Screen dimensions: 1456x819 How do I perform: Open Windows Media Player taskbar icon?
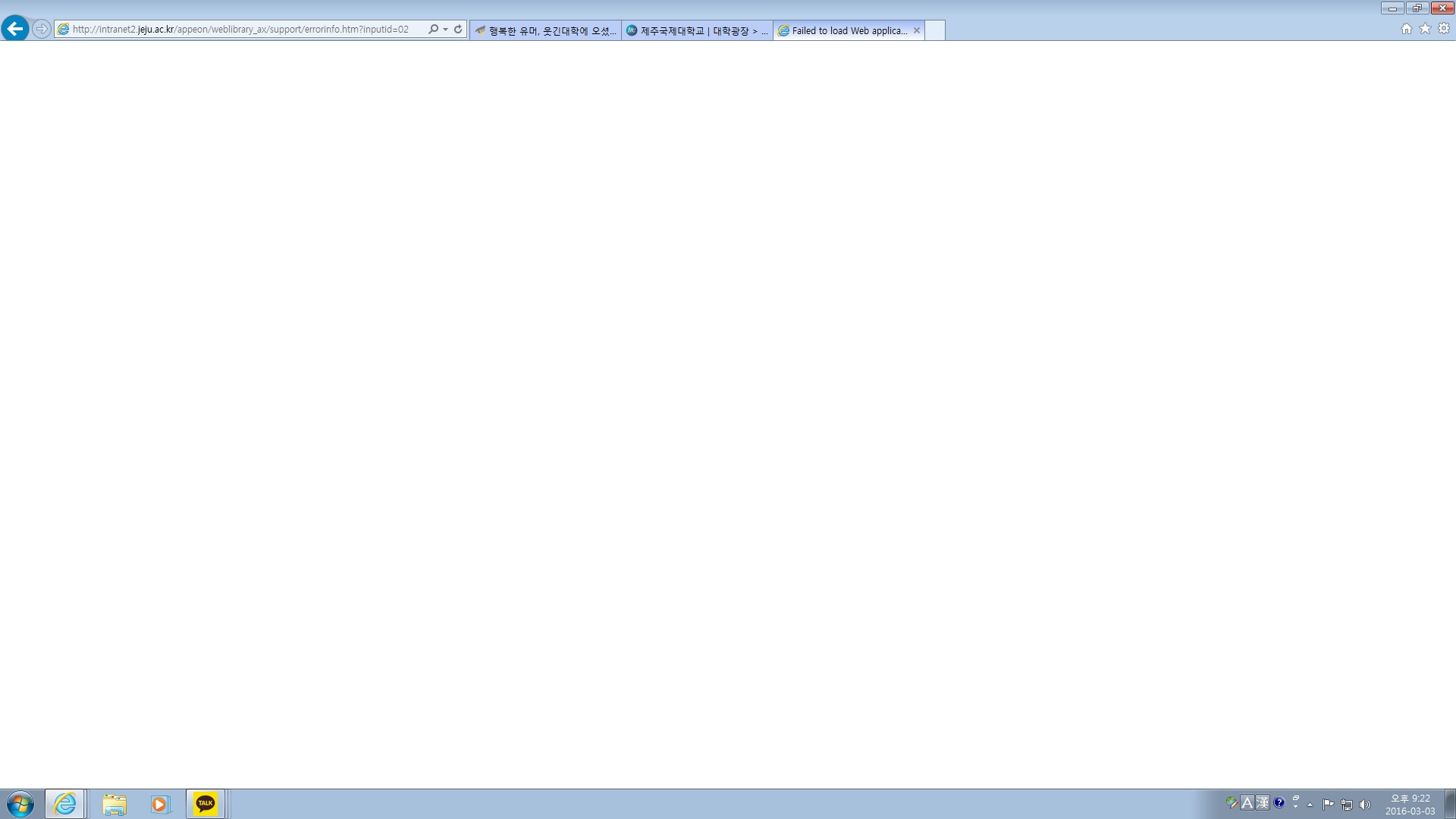(x=159, y=804)
